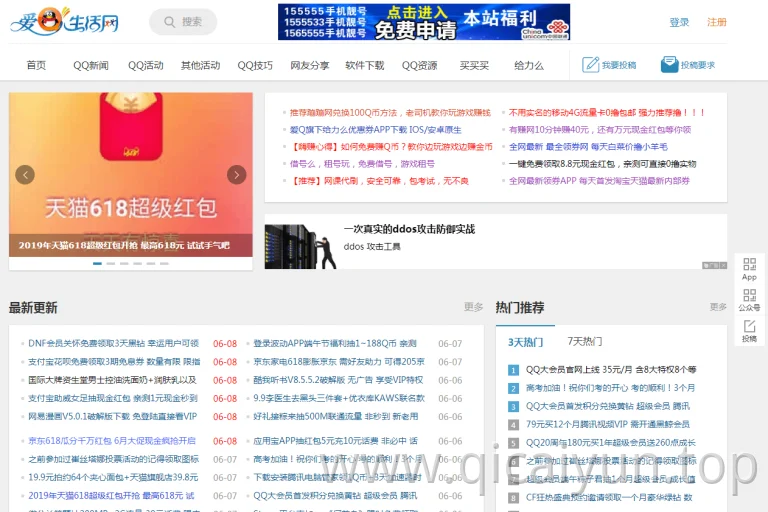
Task: Switch to the 7天热门 tab
Action: pos(584,341)
